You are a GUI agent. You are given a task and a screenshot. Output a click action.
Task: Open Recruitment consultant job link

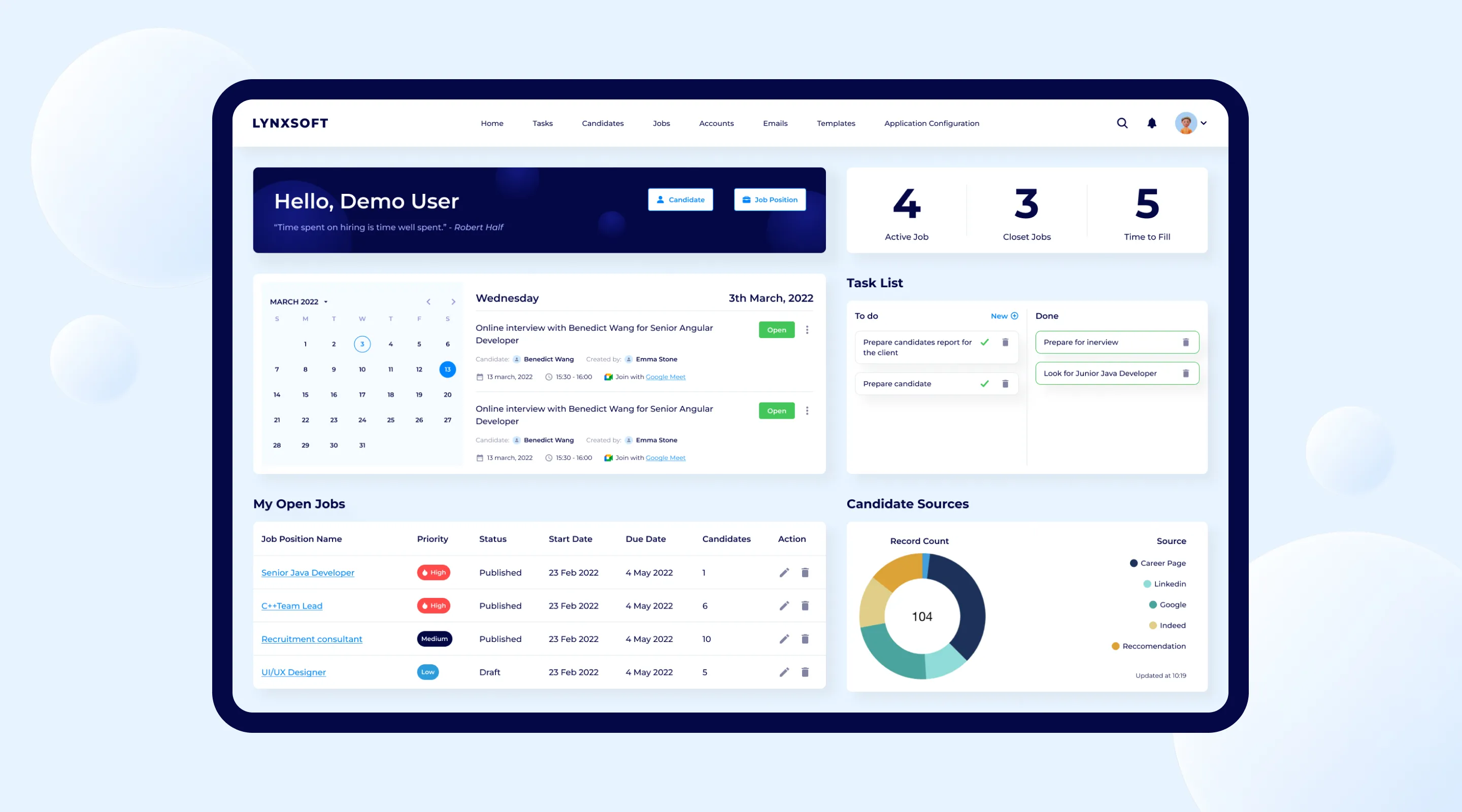point(312,639)
